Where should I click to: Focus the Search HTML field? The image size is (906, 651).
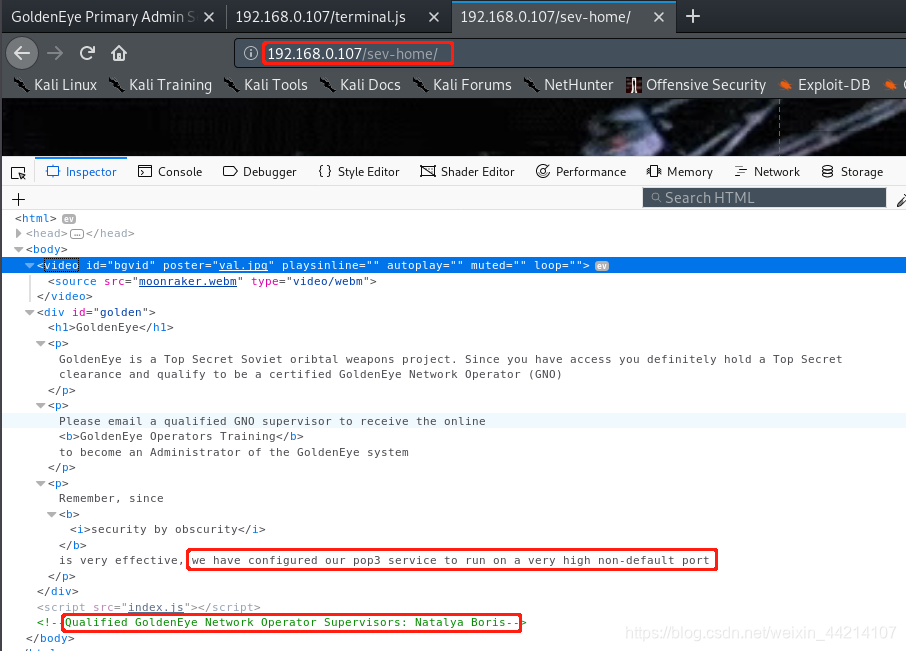764,198
